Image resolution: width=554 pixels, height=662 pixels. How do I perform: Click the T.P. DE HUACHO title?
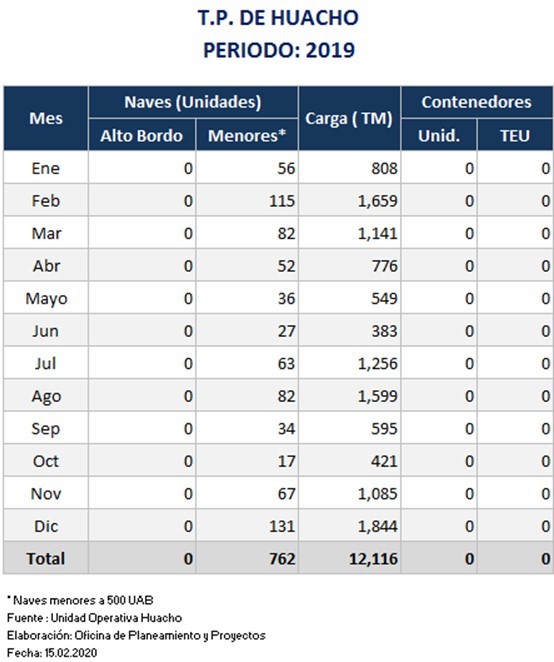point(278,18)
